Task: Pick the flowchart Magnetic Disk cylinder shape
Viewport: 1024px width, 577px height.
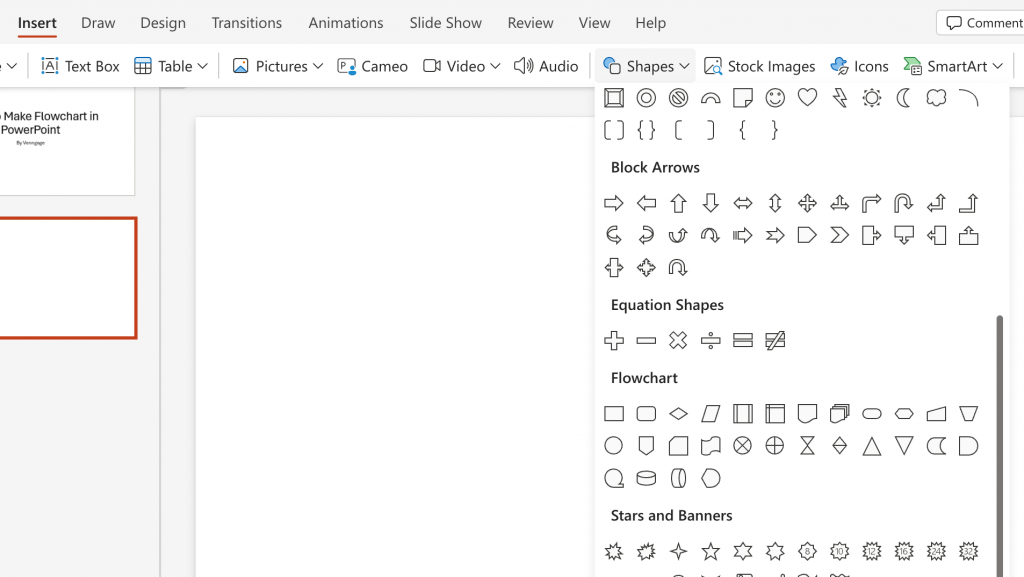Action: click(x=646, y=478)
